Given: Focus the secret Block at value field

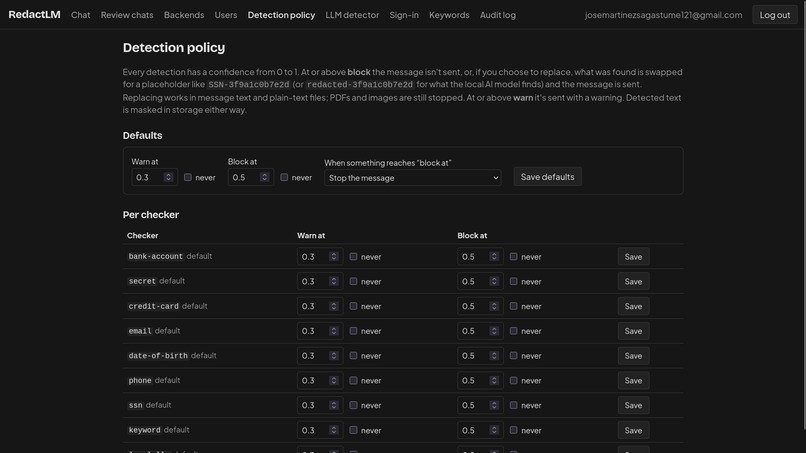Looking at the screenshot, I should point(480,281).
